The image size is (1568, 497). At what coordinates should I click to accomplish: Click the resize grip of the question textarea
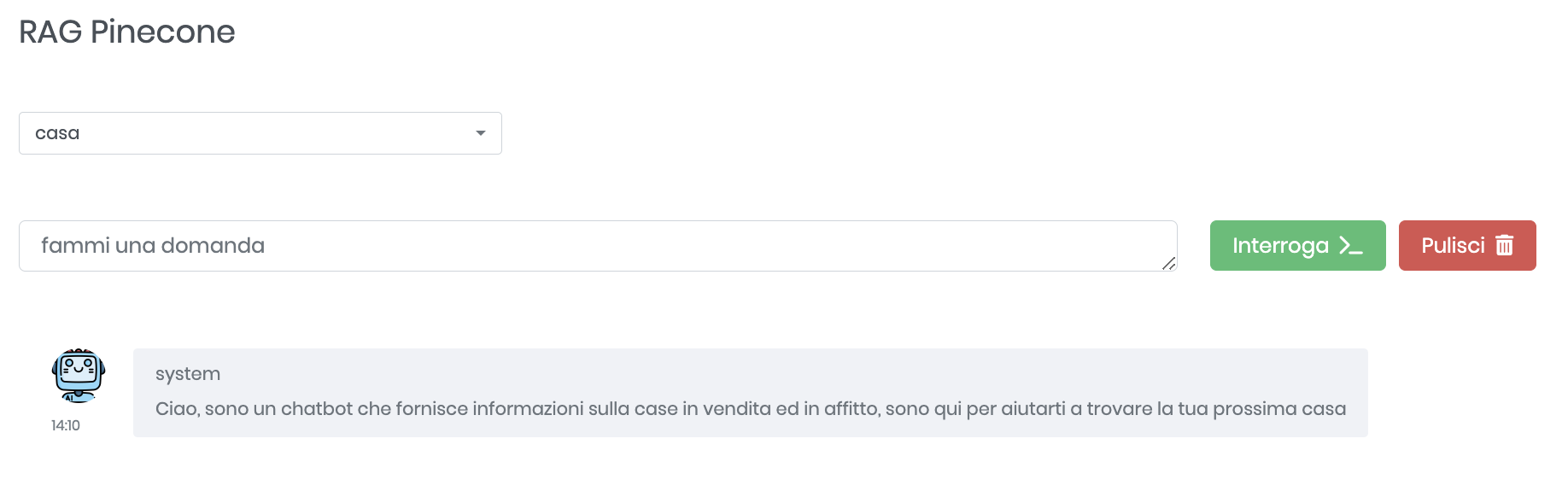tap(1168, 263)
